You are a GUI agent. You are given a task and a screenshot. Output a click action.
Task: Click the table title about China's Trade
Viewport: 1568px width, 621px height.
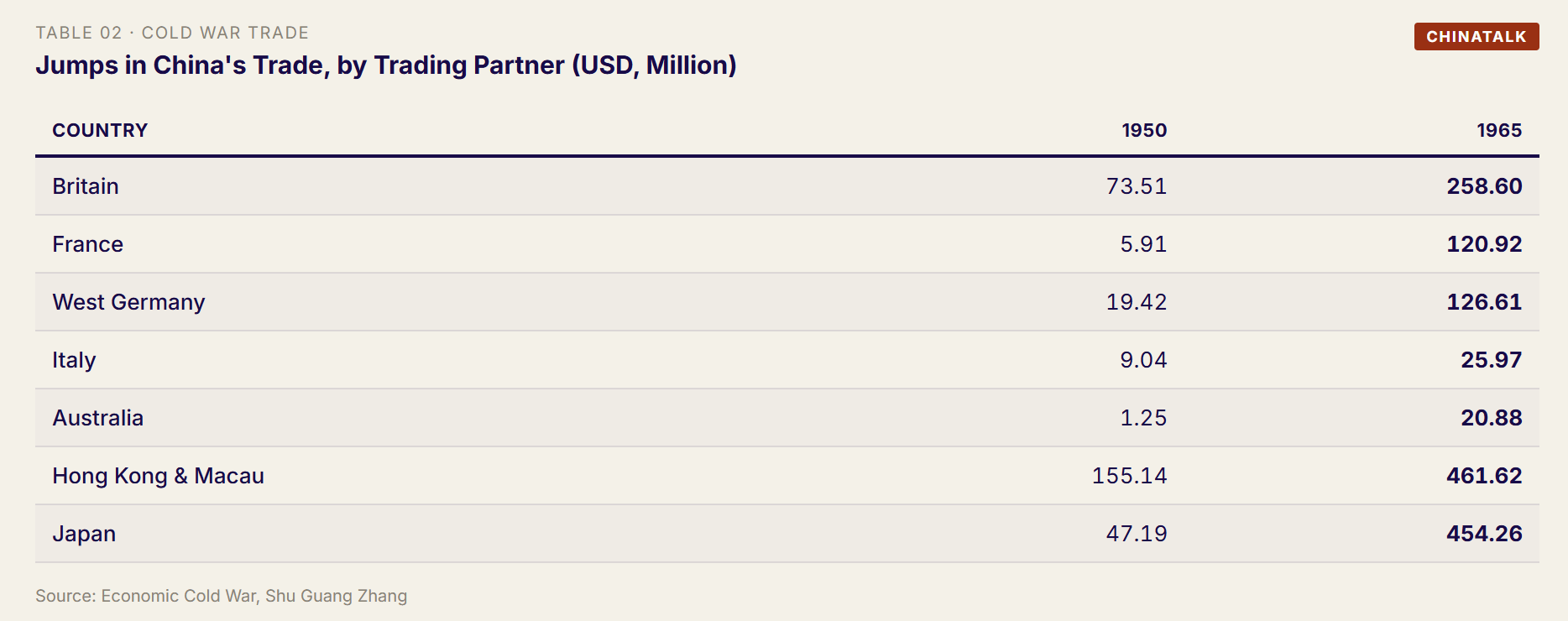click(x=386, y=65)
